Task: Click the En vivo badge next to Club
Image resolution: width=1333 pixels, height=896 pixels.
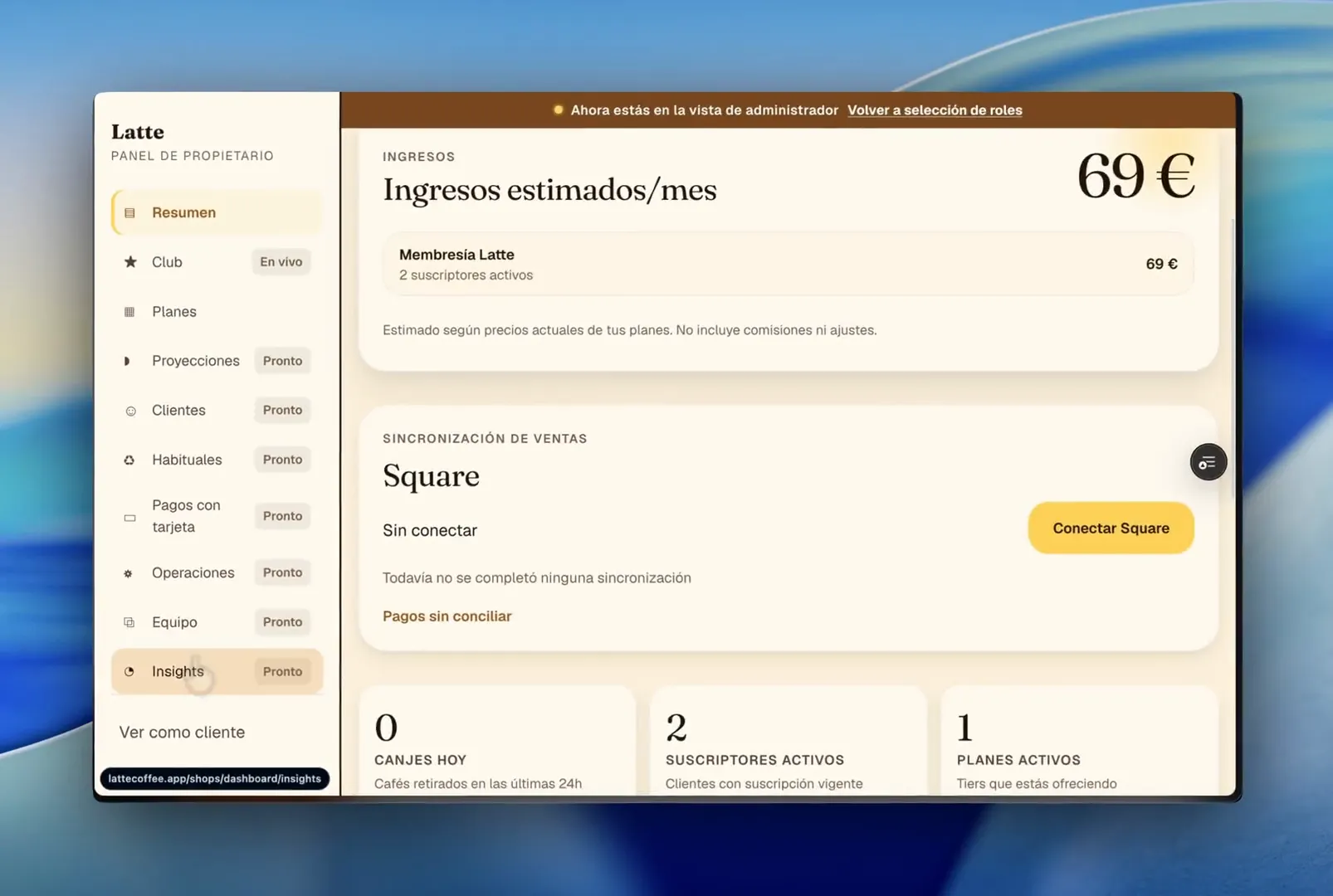Action: point(281,262)
